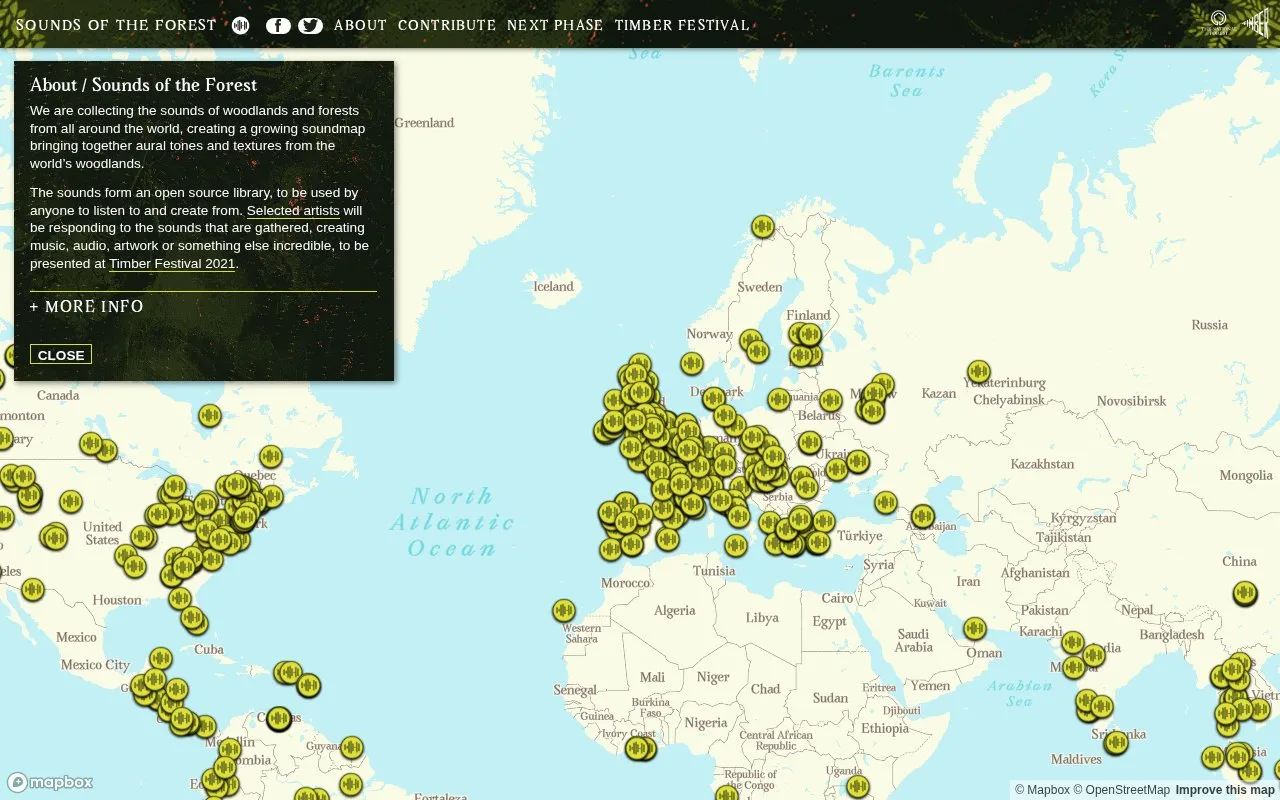Follow the Timber Festival 2021 link
Screen dimensions: 1280x800
pos(172,264)
